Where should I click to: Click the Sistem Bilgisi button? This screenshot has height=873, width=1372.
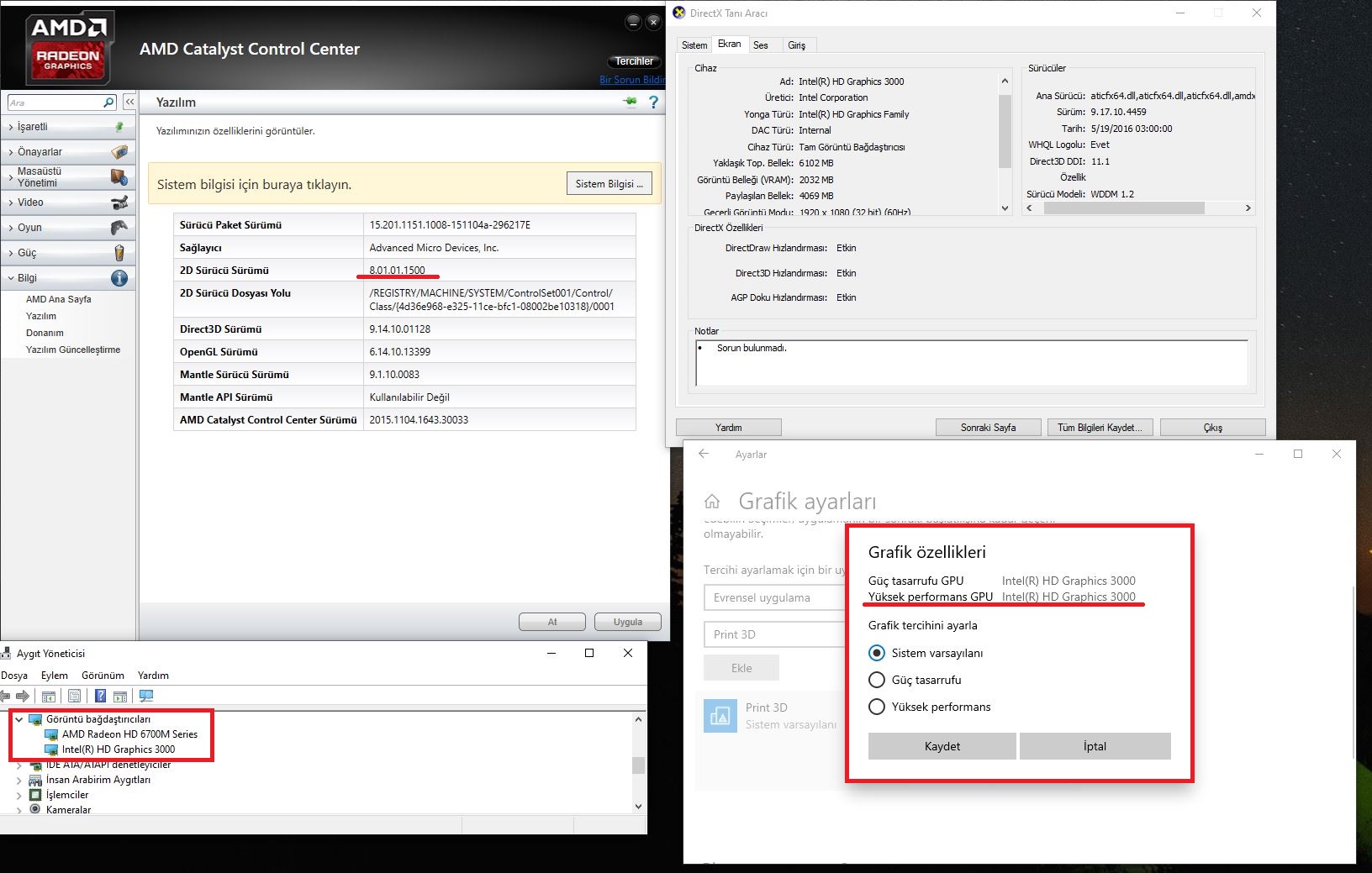pos(609,184)
